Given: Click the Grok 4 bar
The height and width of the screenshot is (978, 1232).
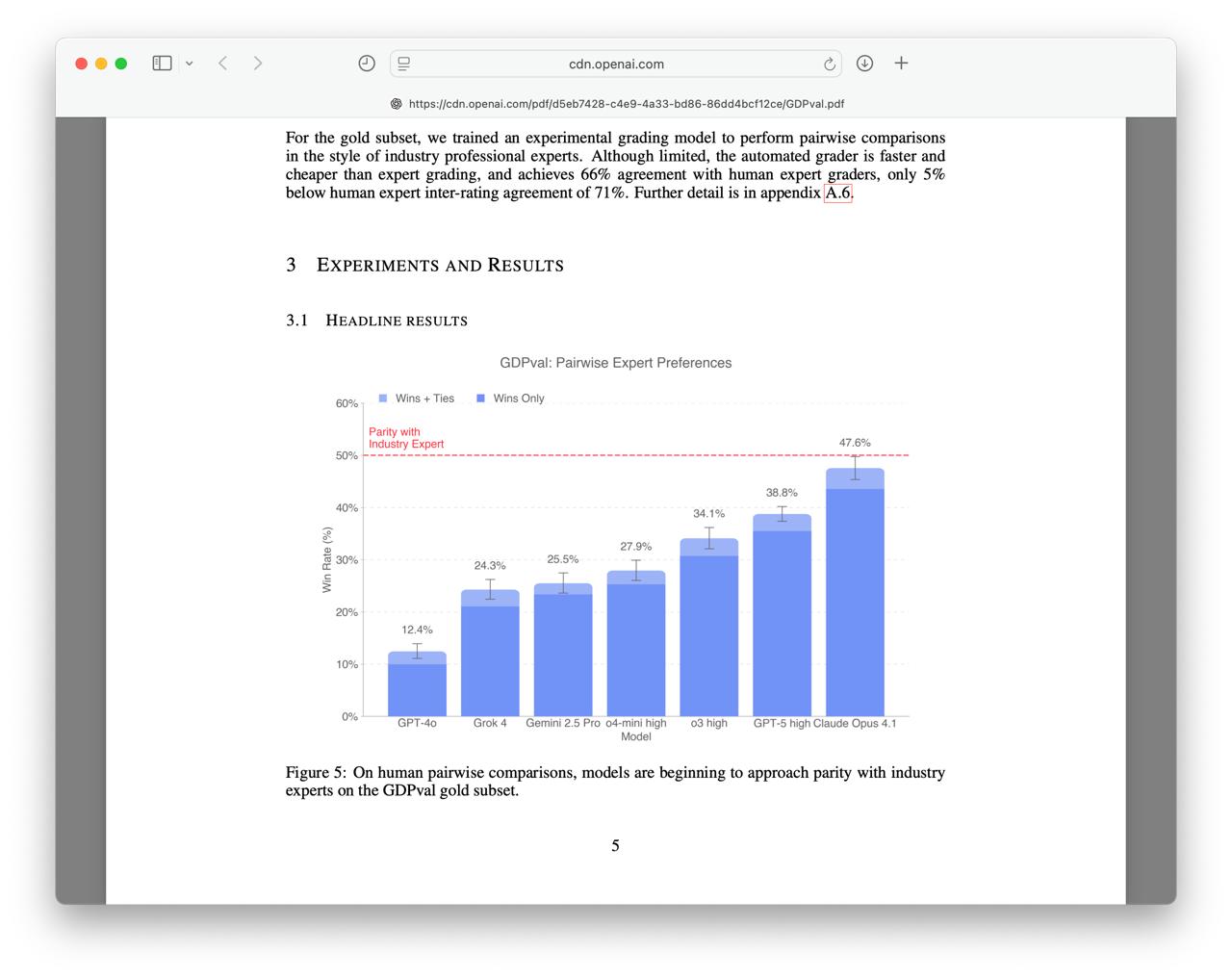Looking at the screenshot, I should point(490,653).
